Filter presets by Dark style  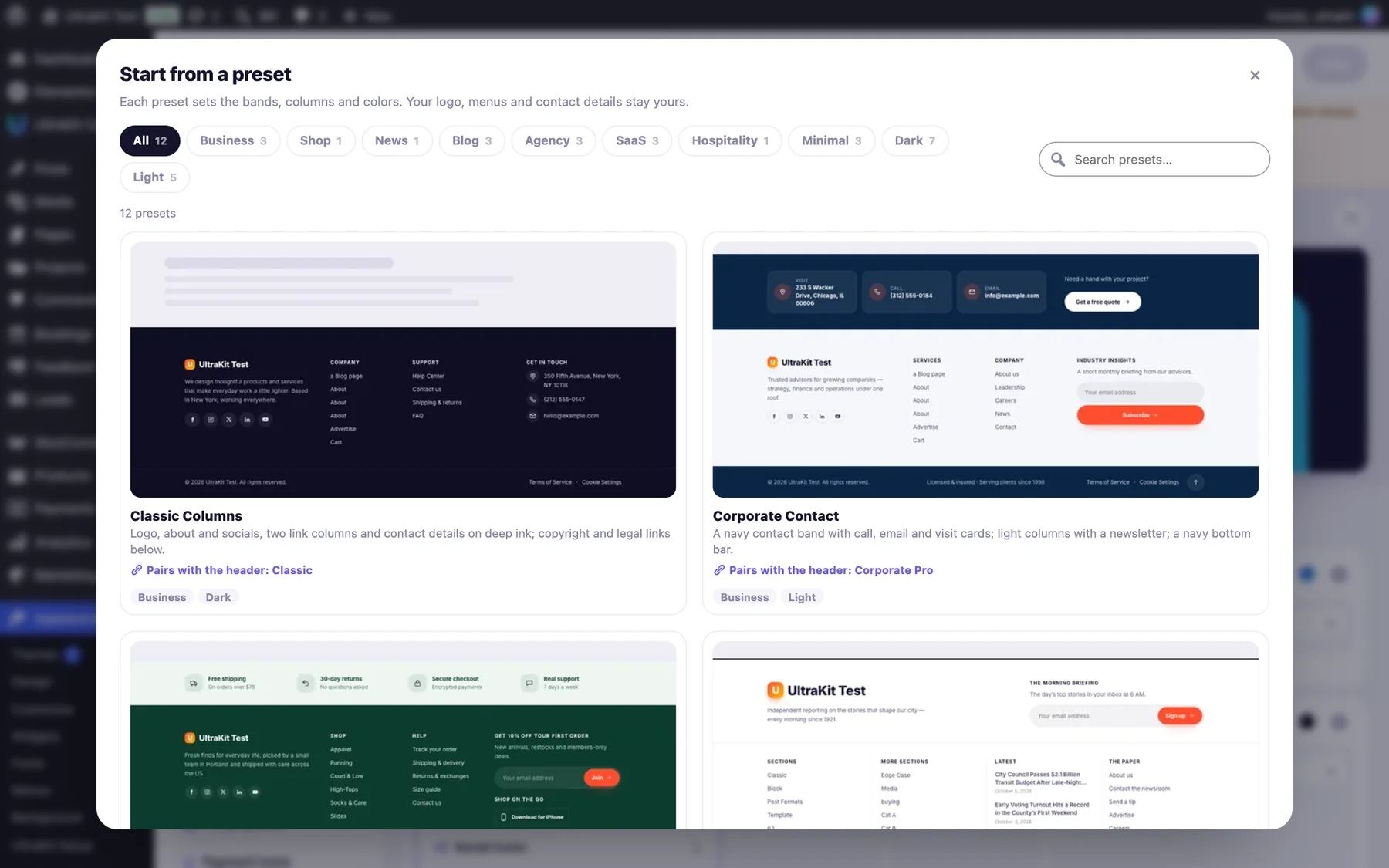point(914,140)
